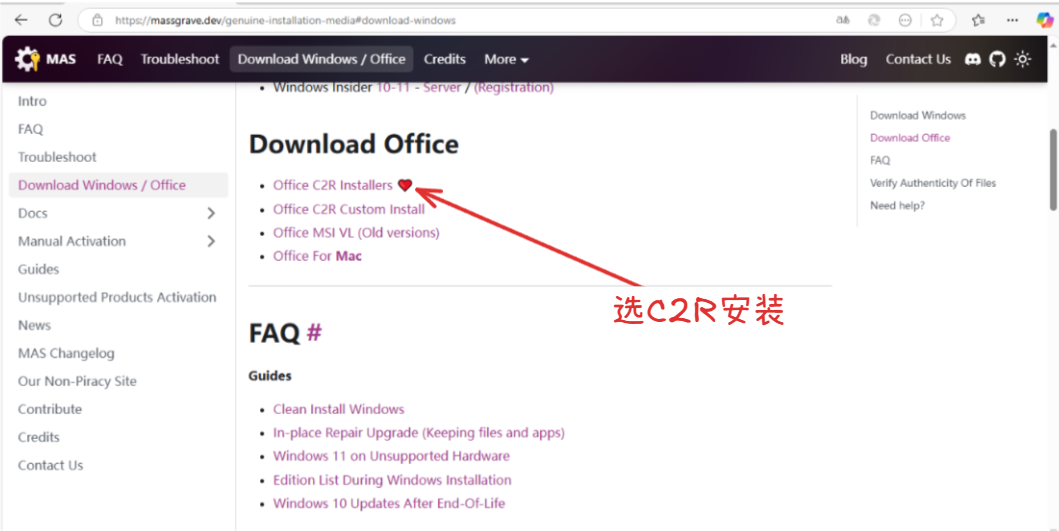
Task: Toggle light/dark theme sun icon
Action: [x=1023, y=59]
